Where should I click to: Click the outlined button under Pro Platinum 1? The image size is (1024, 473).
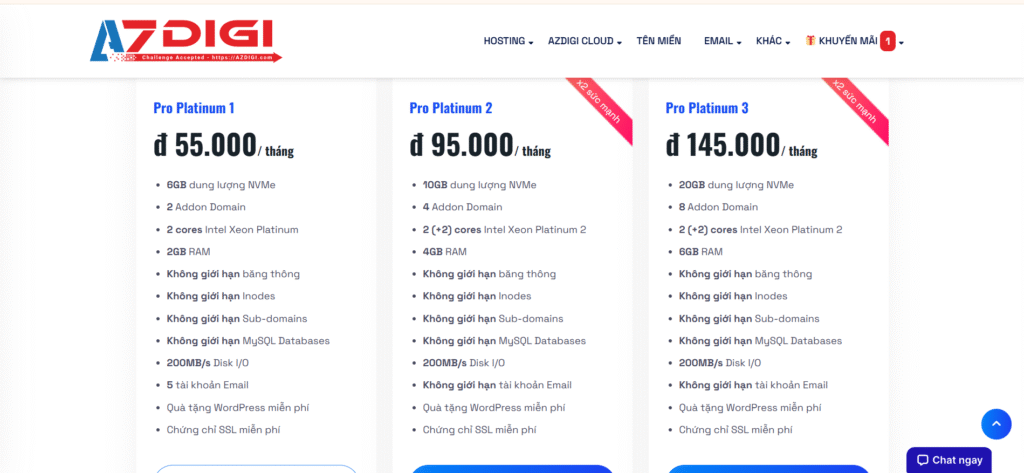[x=256, y=469]
